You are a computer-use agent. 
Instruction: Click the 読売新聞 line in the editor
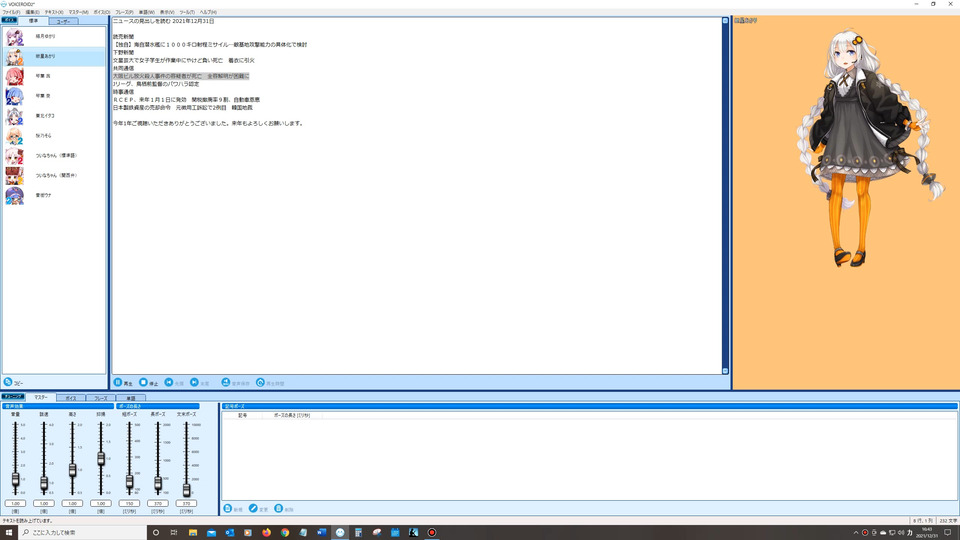[x=123, y=37]
